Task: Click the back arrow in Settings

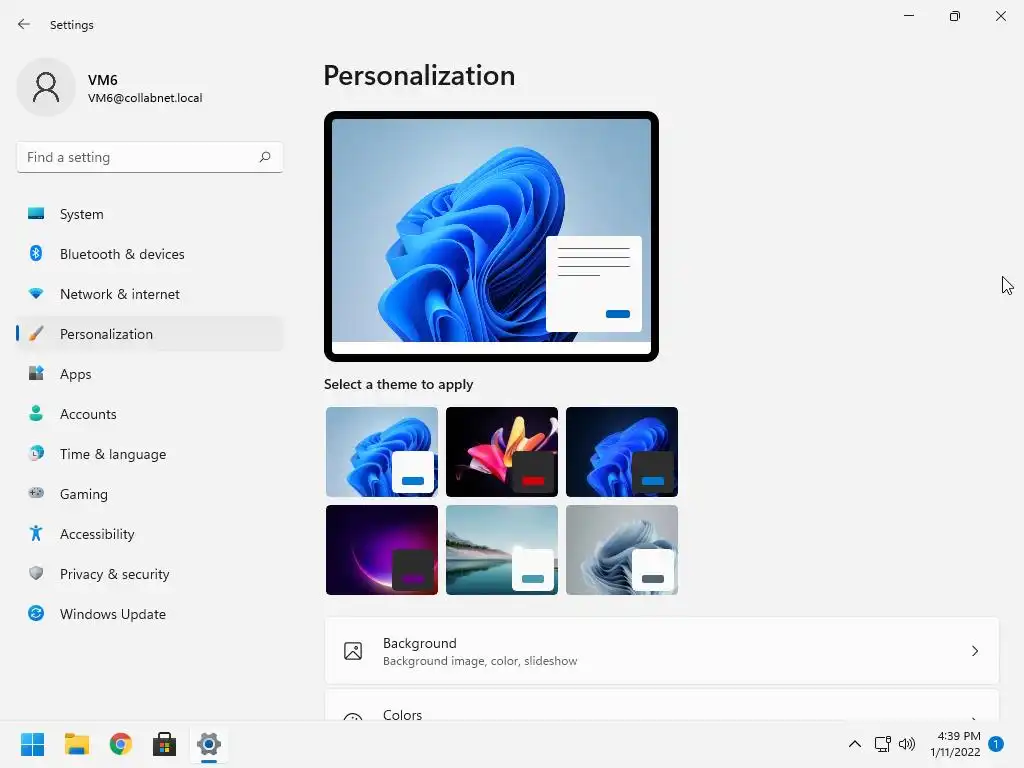Action: tap(24, 24)
